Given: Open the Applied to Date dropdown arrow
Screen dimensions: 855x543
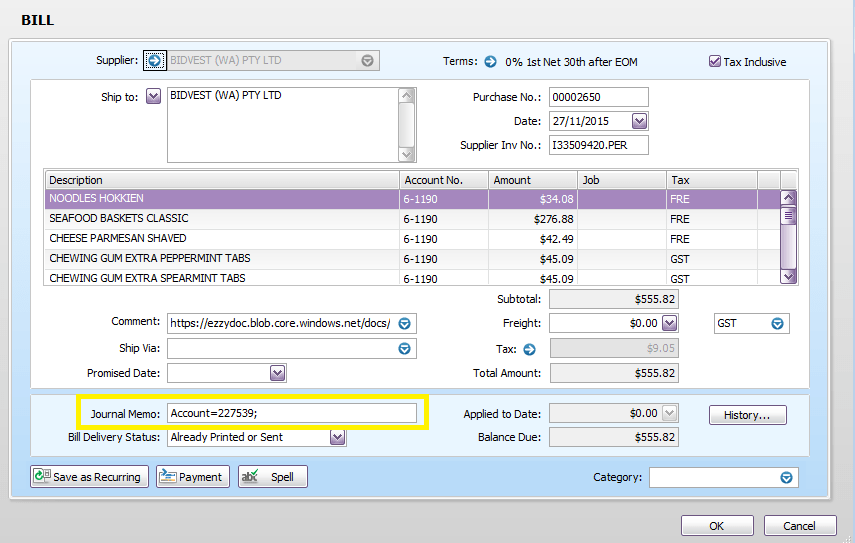Looking at the screenshot, I should [670, 413].
